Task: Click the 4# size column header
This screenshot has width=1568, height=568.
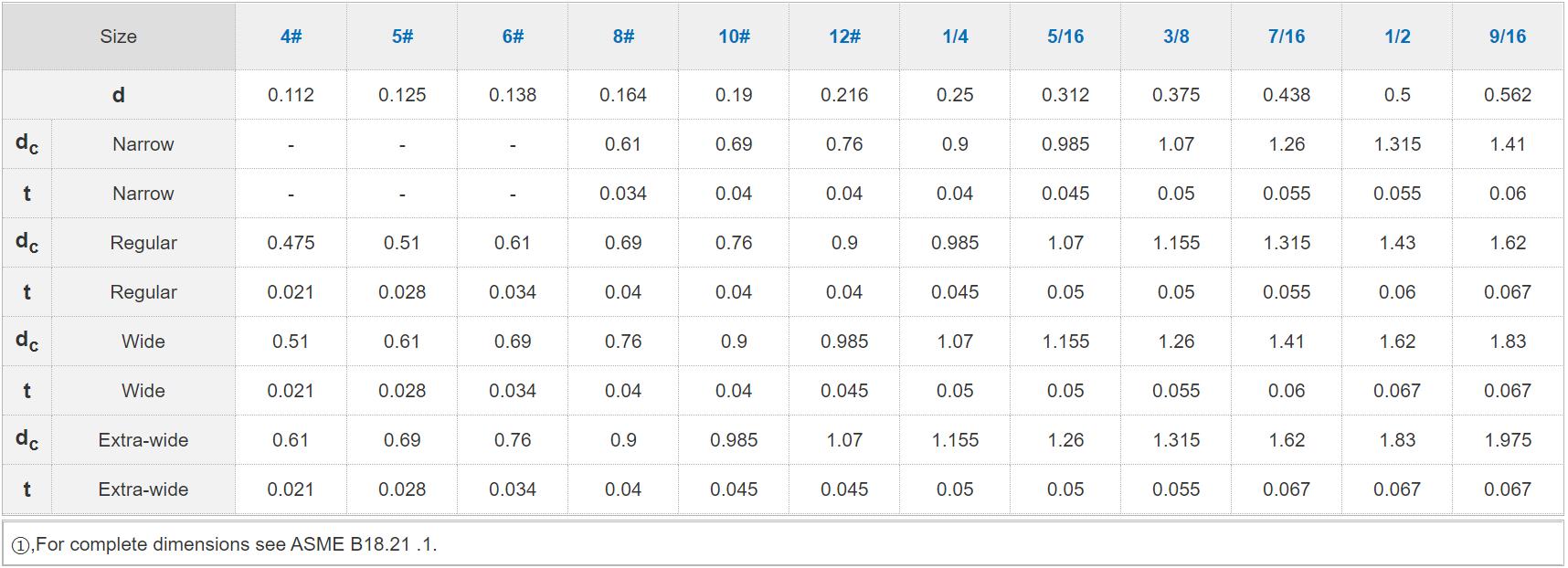Action: tap(291, 37)
